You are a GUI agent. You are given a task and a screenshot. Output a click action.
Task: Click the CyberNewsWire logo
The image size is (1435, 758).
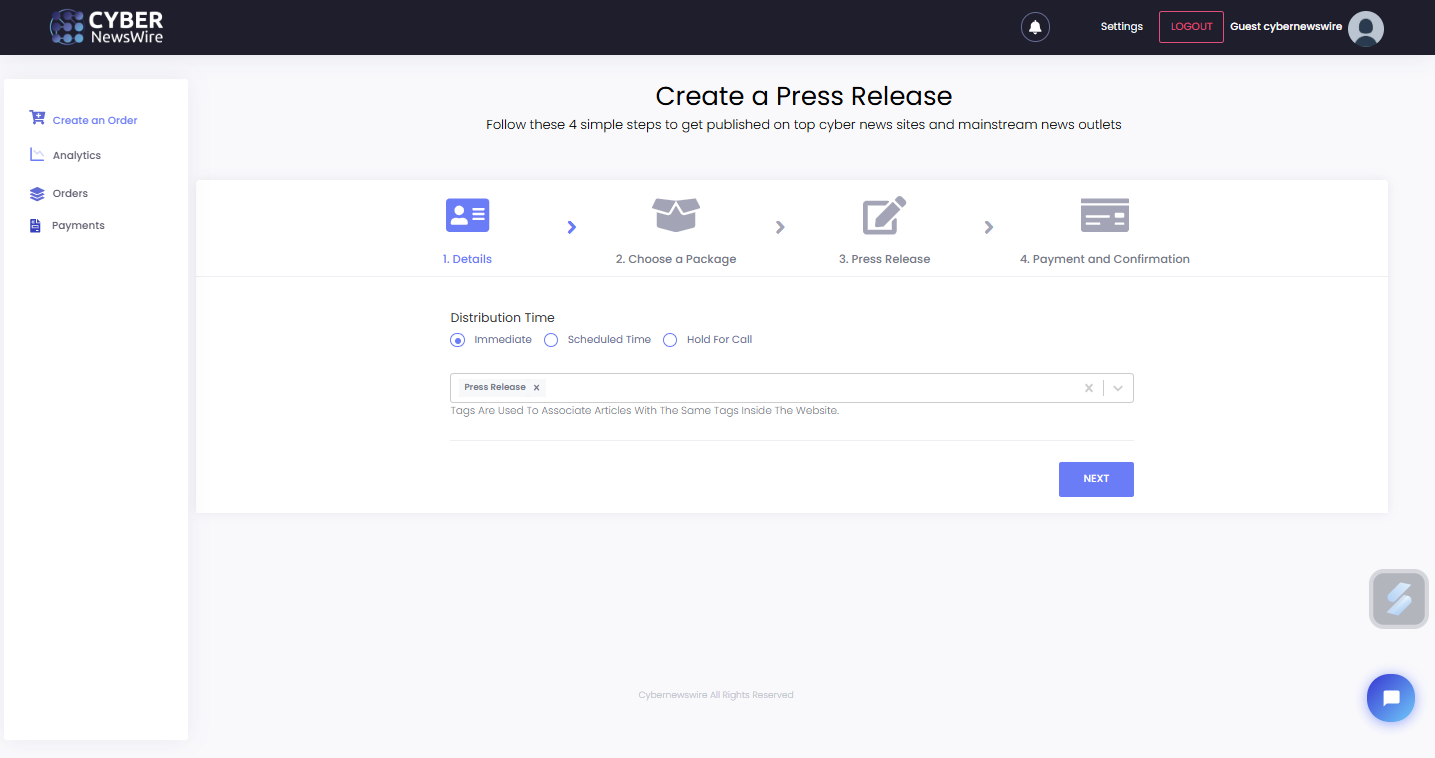pos(107,27)
